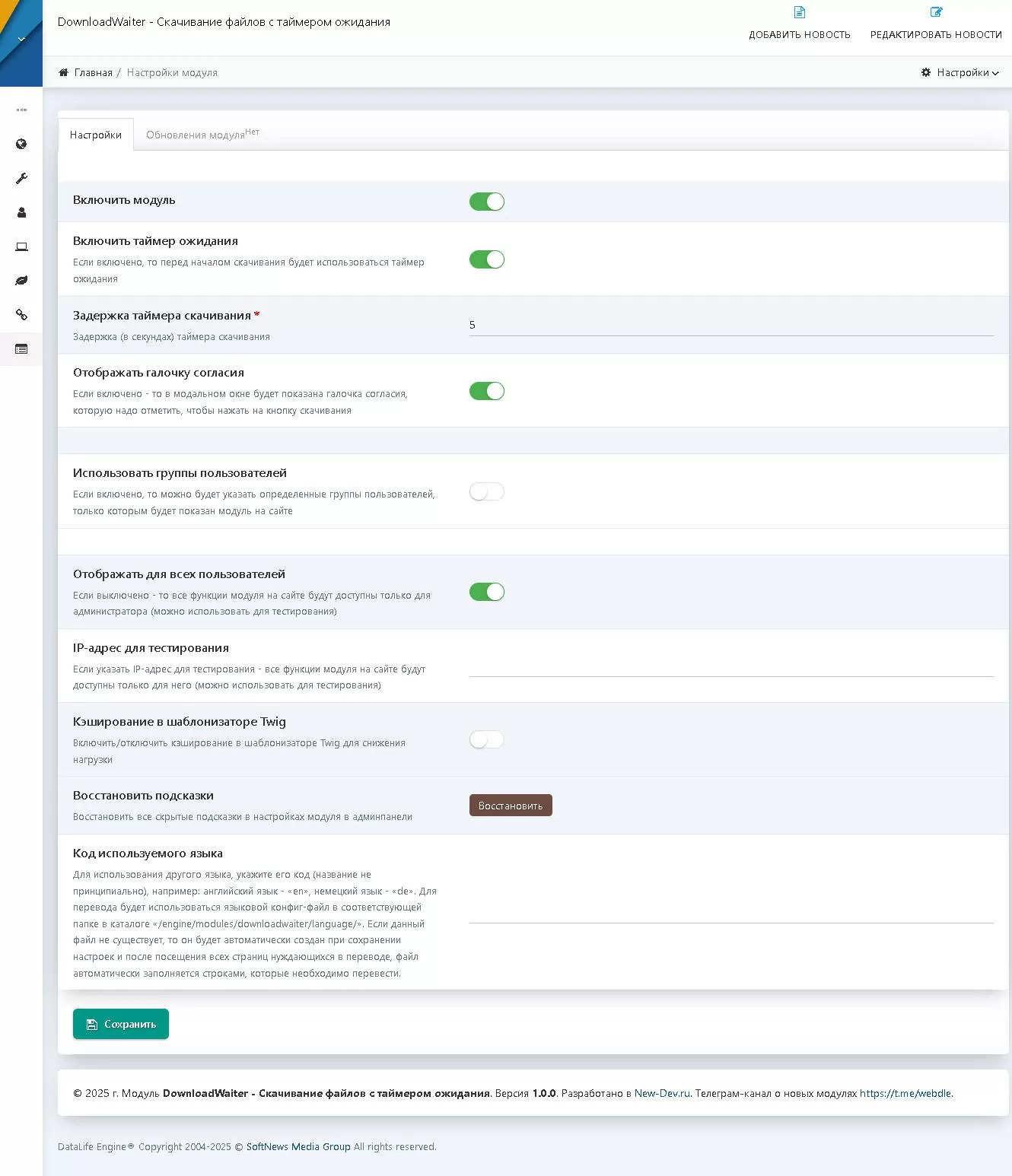Image resolution: width=1012 pixels, height=1176 pixels.
Task: Click the download timer delay input field
Action: [x=730, y=325]
